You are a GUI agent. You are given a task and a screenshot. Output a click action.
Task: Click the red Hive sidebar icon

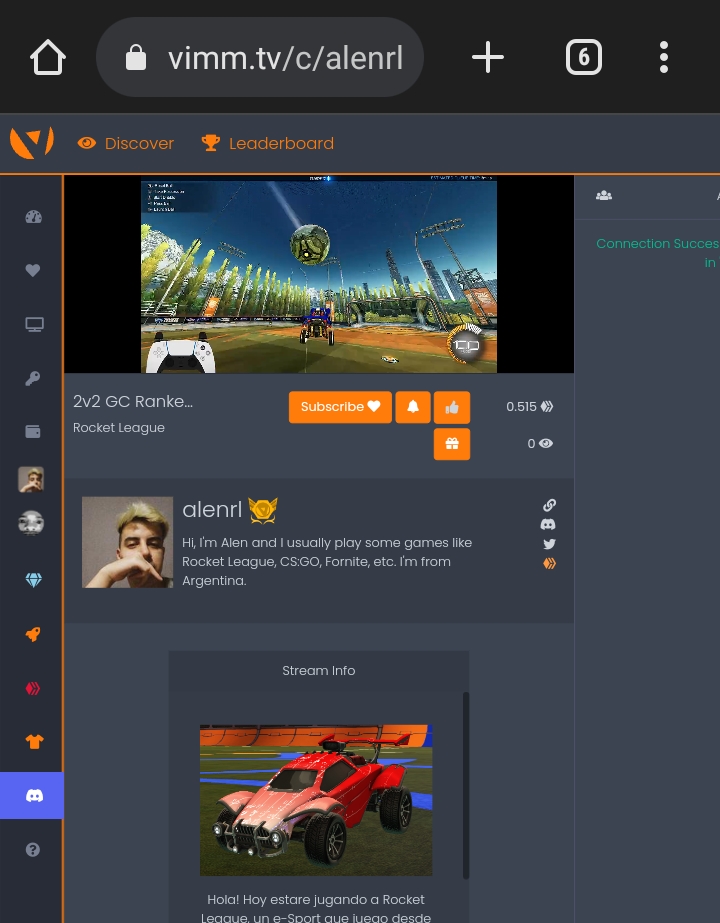tap(33, 688)
